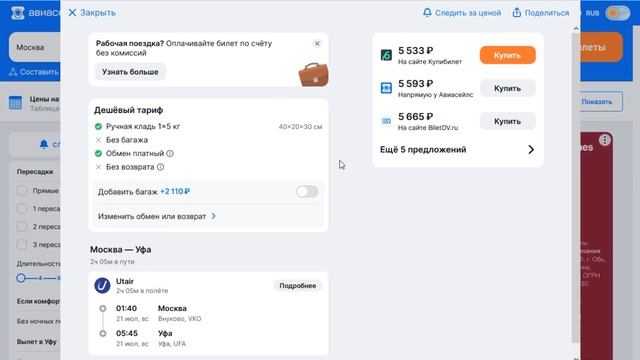The width and height of the screenshot is (640, 360).
Task: Click the panel's vertical scrollbar
Action: (x=576, y=186)
